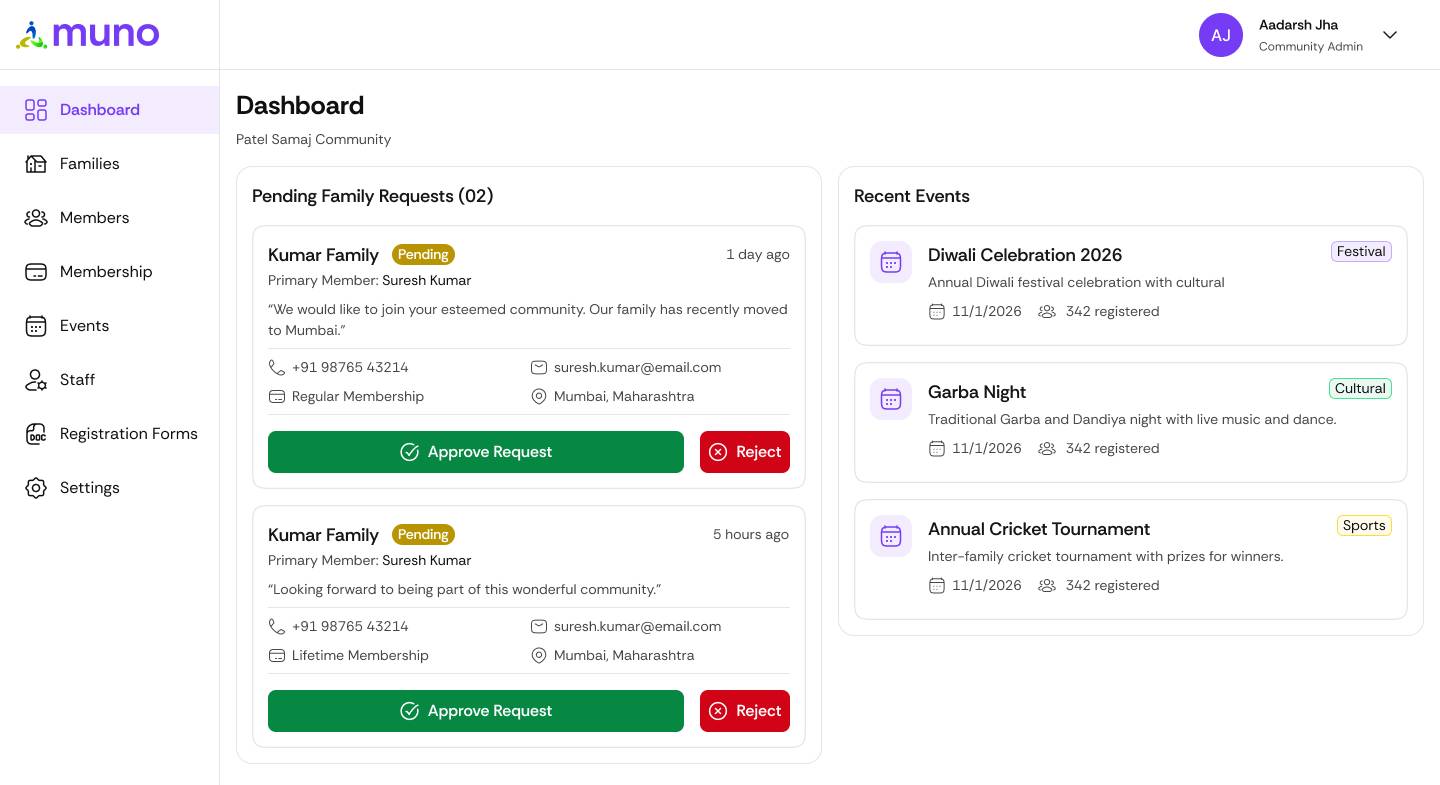The height and width of the screenshot is (785, 1440).
Task: Click the Festival tag on Diwali event
Action: (x=1361, y=252)
